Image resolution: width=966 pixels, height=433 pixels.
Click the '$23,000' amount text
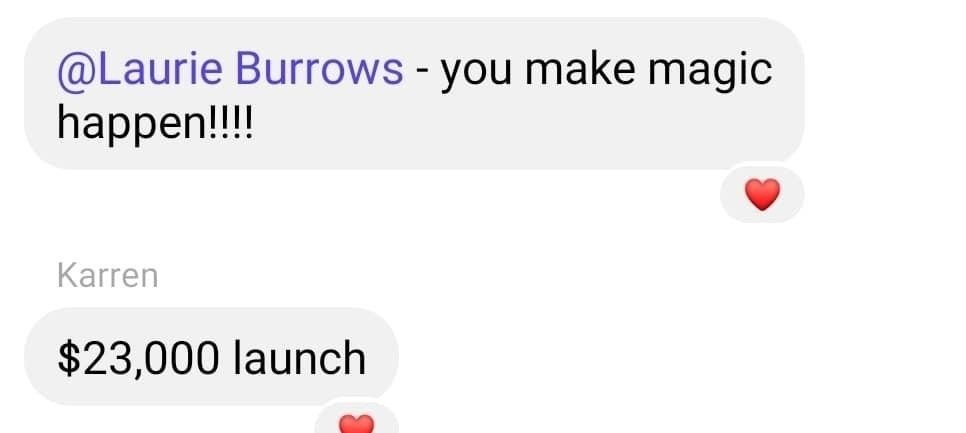138,358
